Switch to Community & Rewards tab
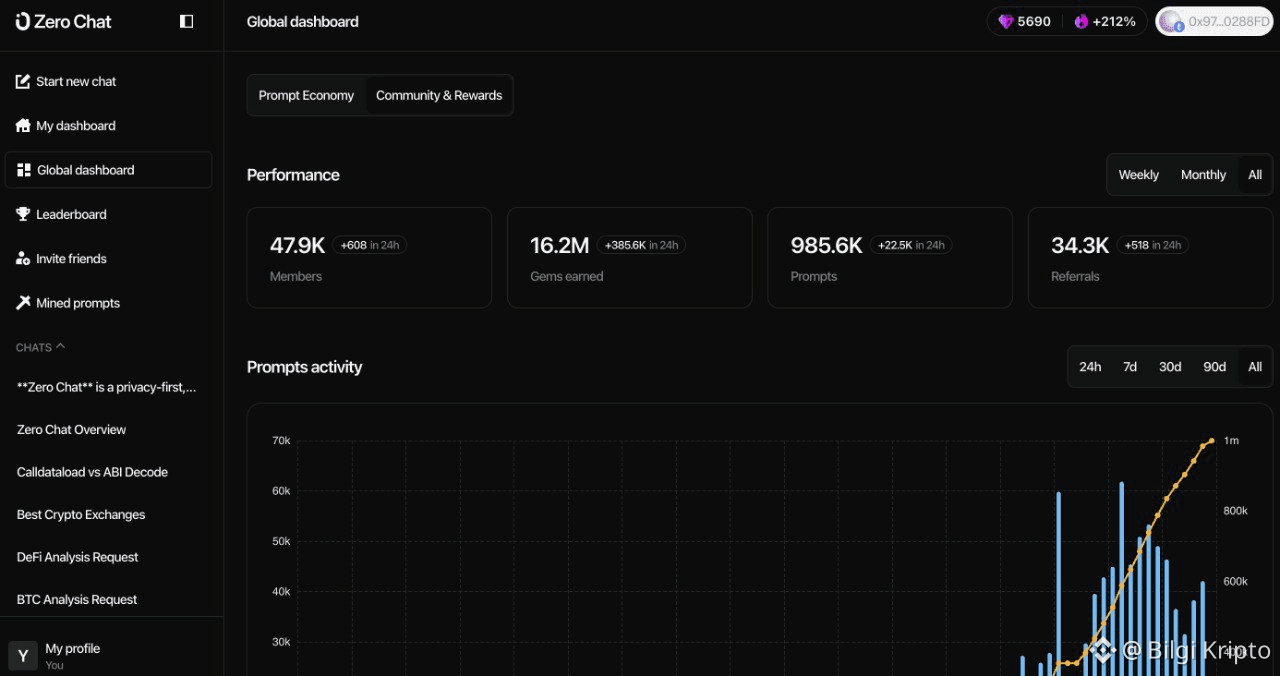Screen dimensions: 1280x676 (x=439, y=96)
